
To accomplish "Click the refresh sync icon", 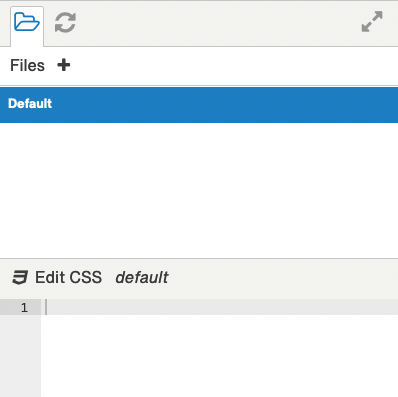I will pyautogui.click(x=65, y=23).
